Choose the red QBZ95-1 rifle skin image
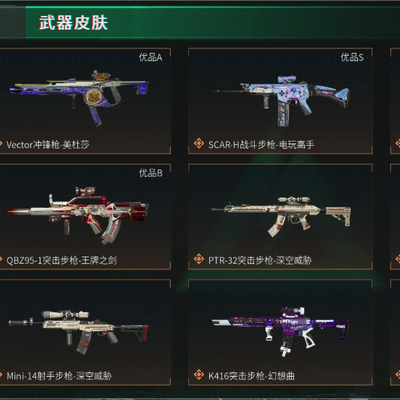 79,215
